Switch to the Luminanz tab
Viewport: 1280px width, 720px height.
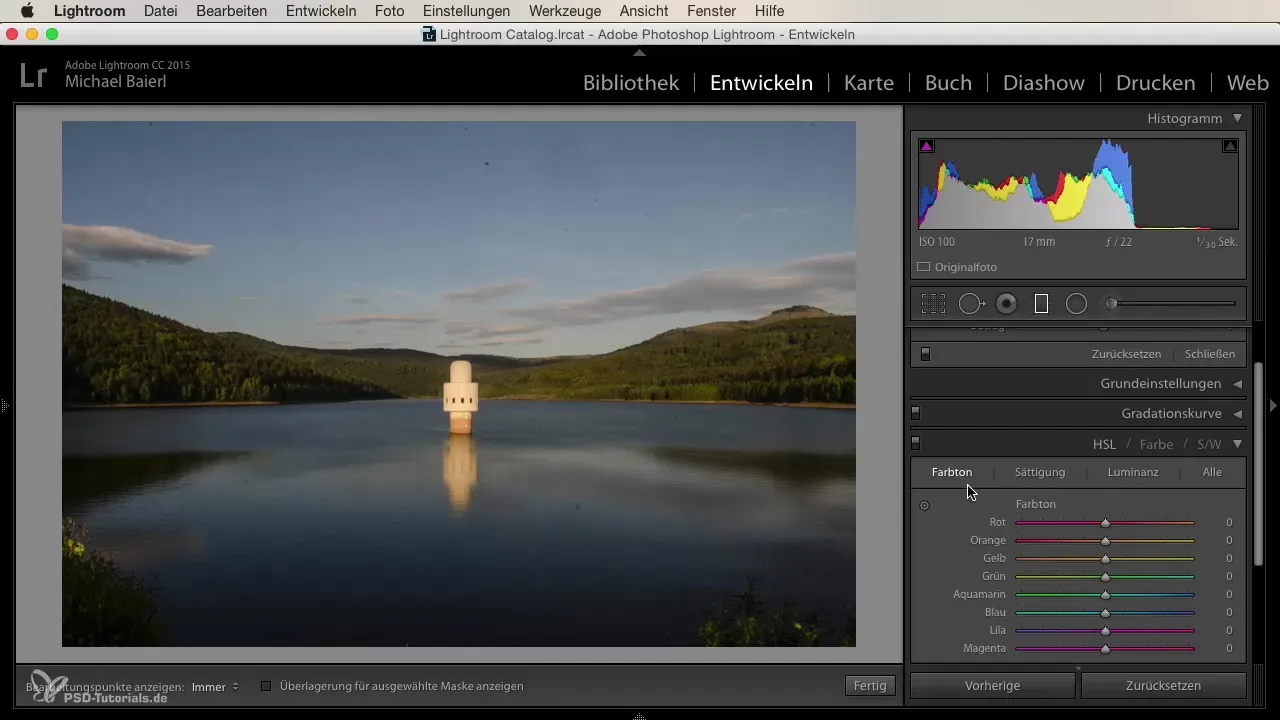(1133, 472)
